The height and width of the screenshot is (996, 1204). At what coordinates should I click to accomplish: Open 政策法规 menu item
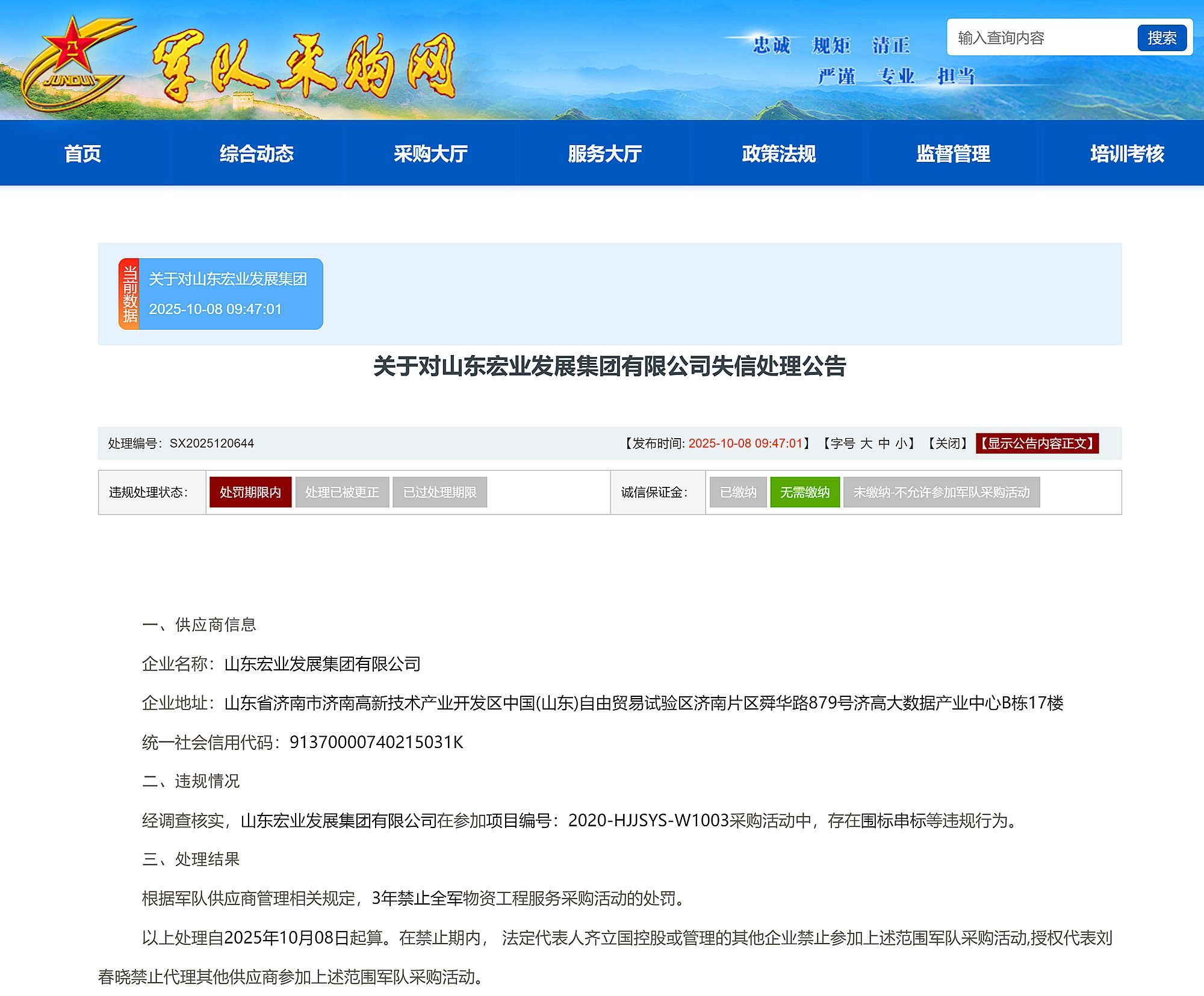click(x=778, y=153)
